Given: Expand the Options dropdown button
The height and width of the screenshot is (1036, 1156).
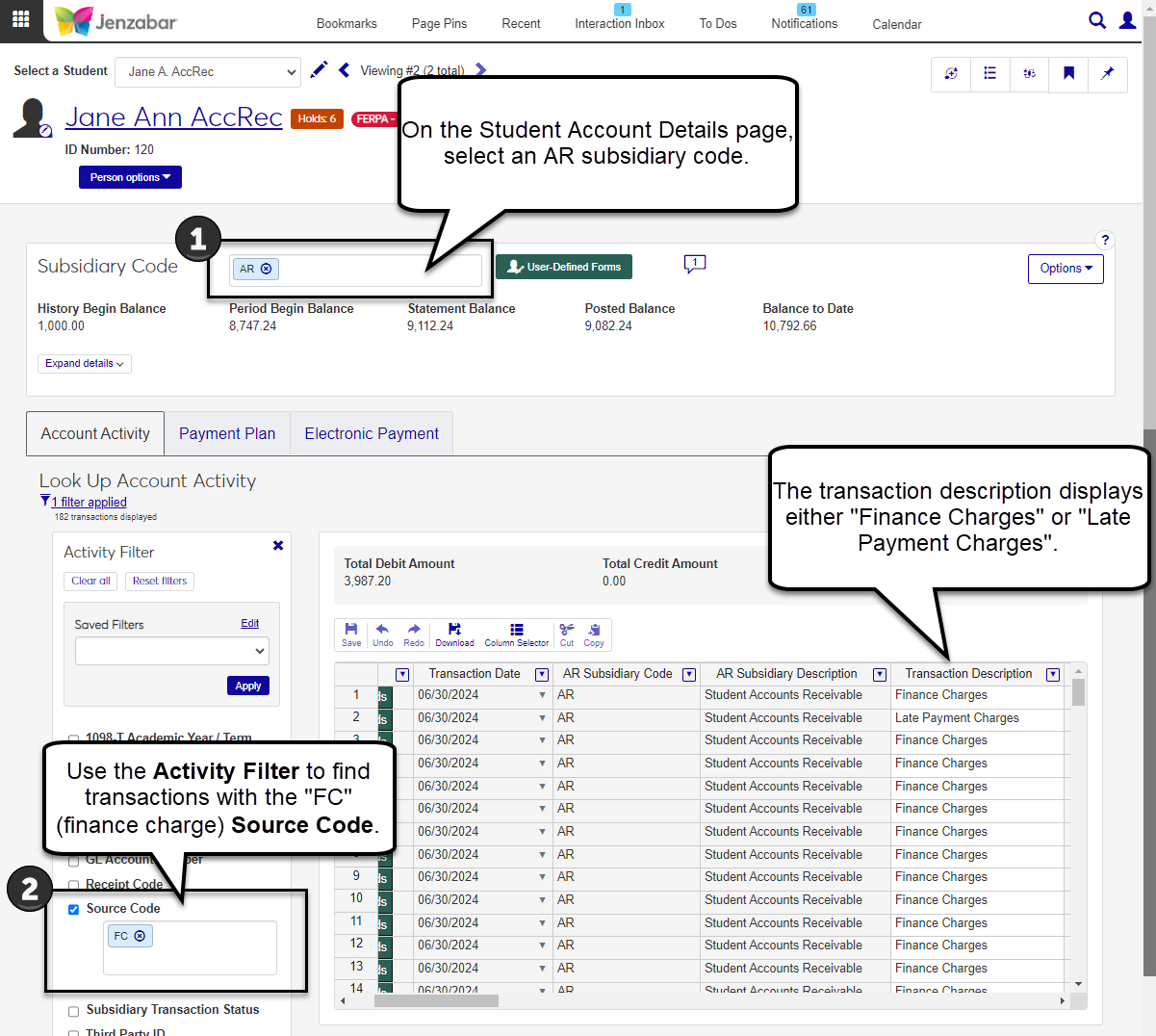Looking at the screenshot, I should tap(1065, 269).
